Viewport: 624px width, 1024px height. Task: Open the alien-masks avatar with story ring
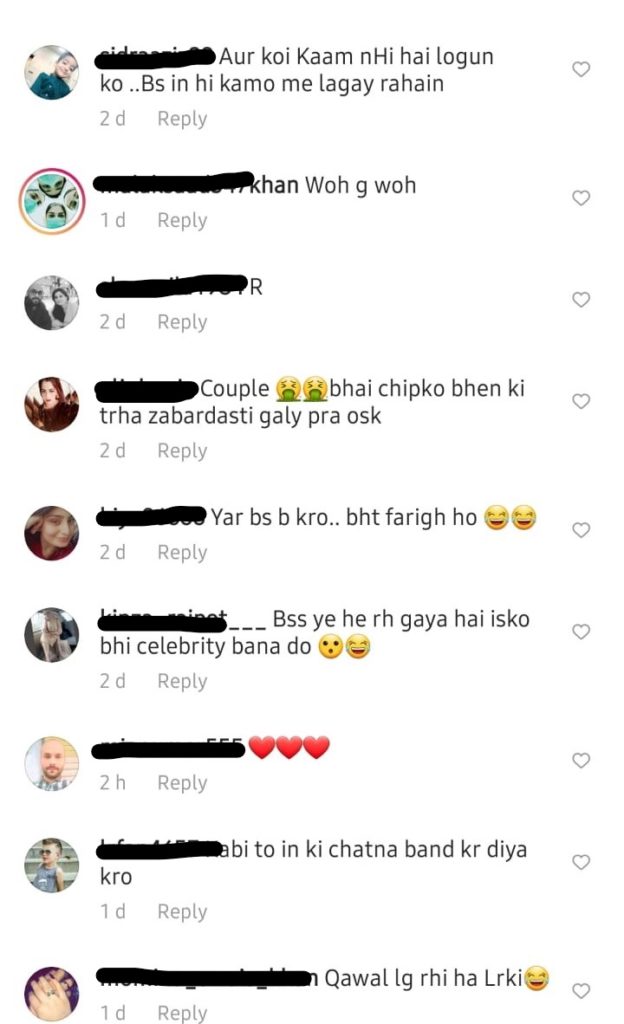click(52, 201)
